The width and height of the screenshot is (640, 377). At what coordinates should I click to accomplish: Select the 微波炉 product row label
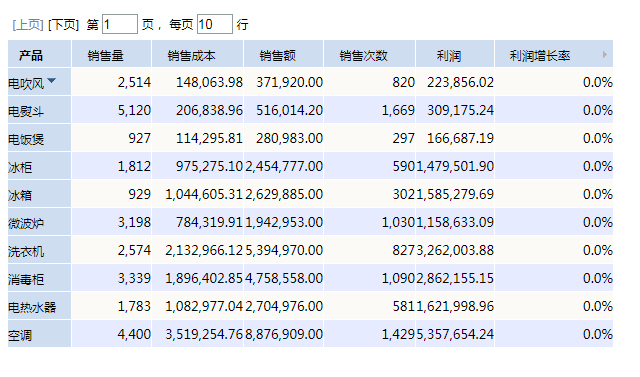coord(26,224)
